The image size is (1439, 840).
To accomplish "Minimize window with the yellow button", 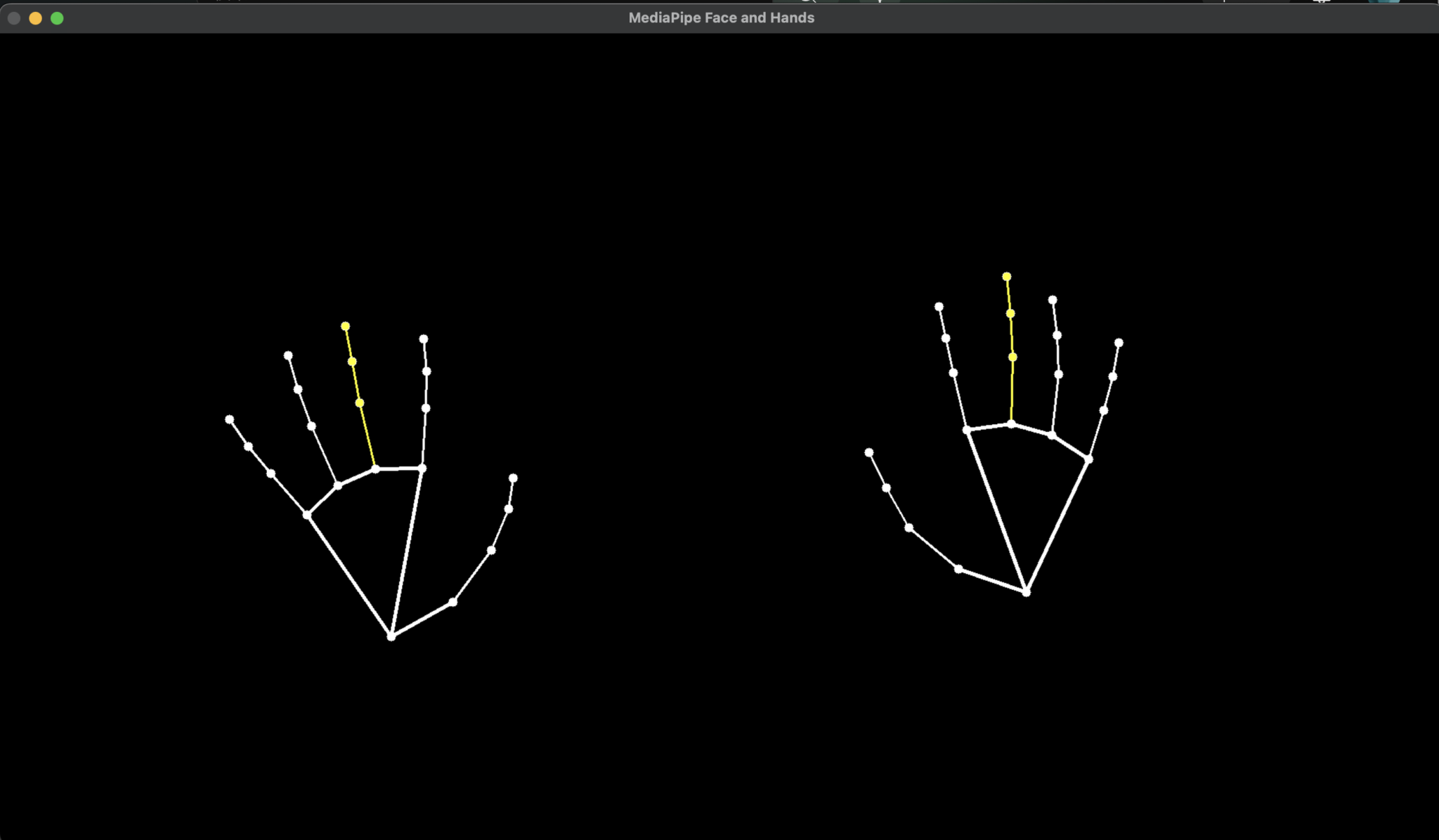I will coord(35,18).
